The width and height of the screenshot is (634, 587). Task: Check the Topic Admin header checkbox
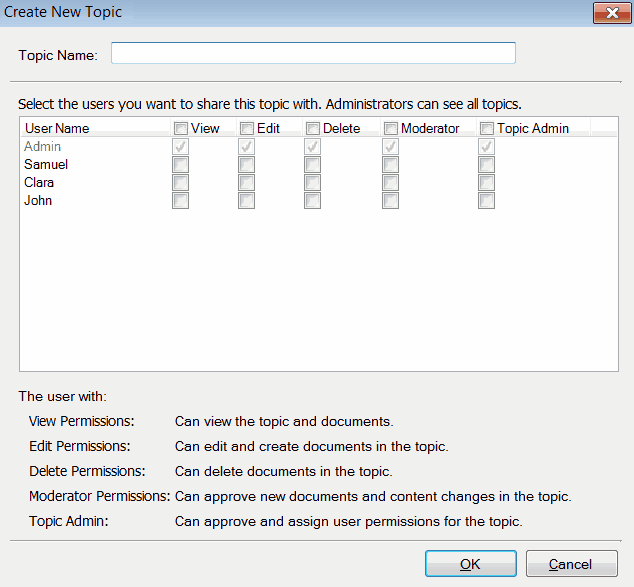pyautogui.click(x=486, y=128)
